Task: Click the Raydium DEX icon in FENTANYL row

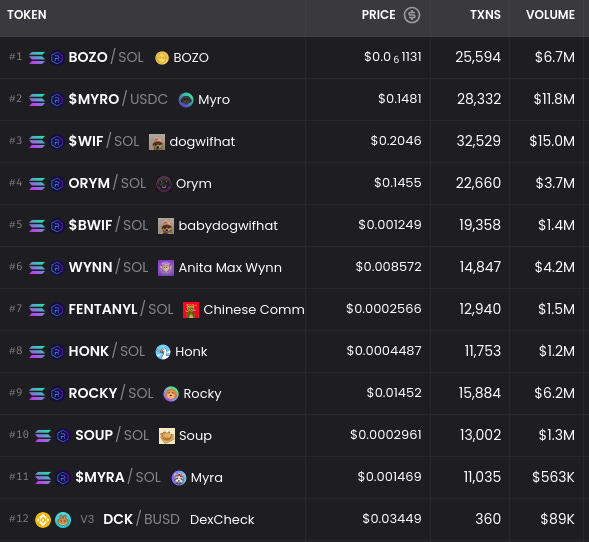Action: (57, 310)
